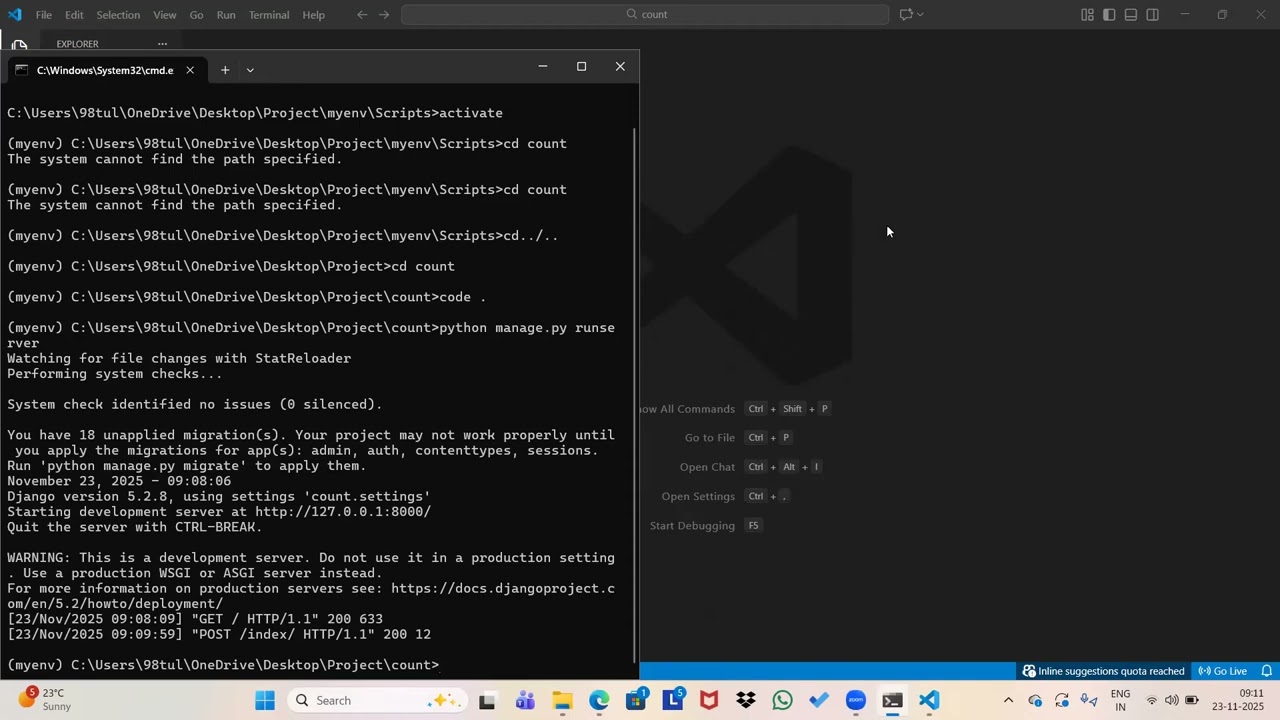Click the terminal command prompt line
This screenshot has width=1280, height=720.
(223, 665)
